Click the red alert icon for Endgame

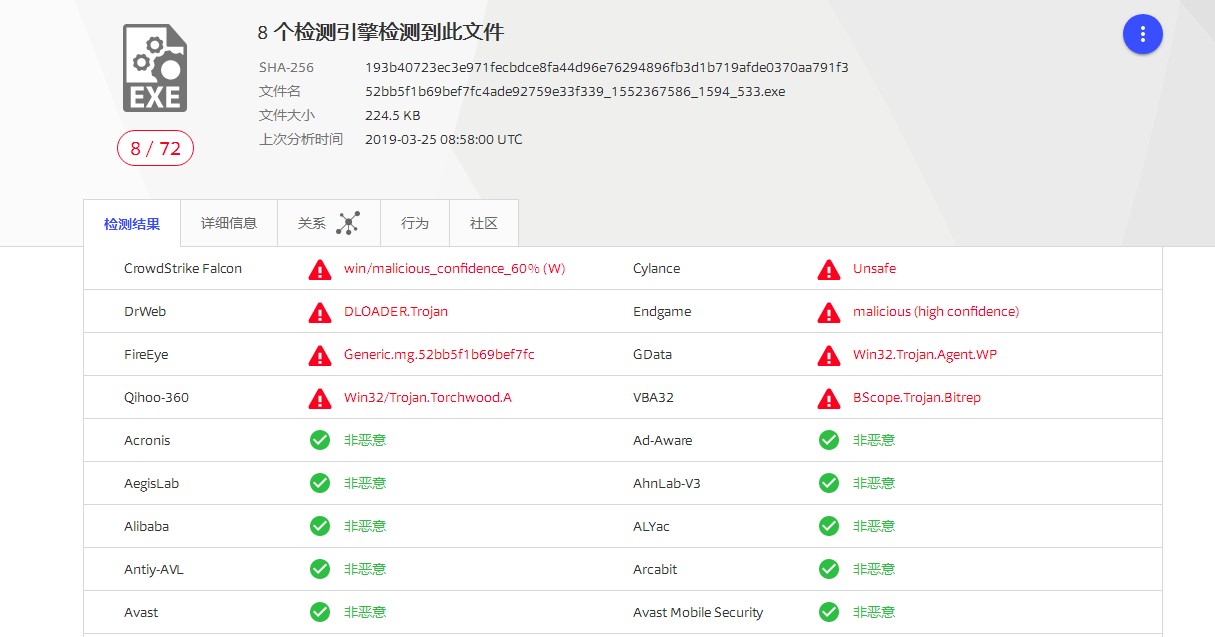point(829,312)
